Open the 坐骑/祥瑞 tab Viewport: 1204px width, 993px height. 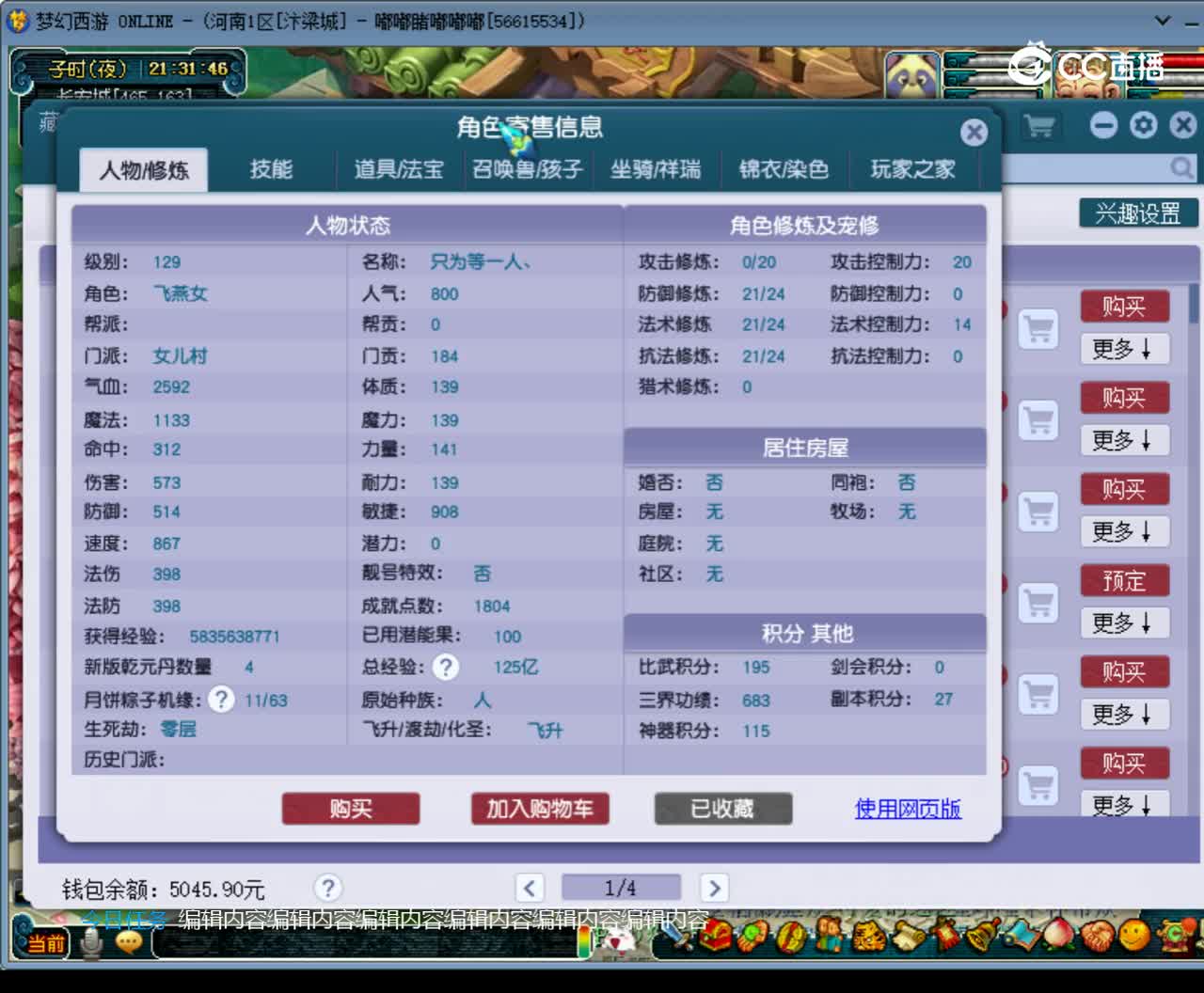click(x=656, y=169)
